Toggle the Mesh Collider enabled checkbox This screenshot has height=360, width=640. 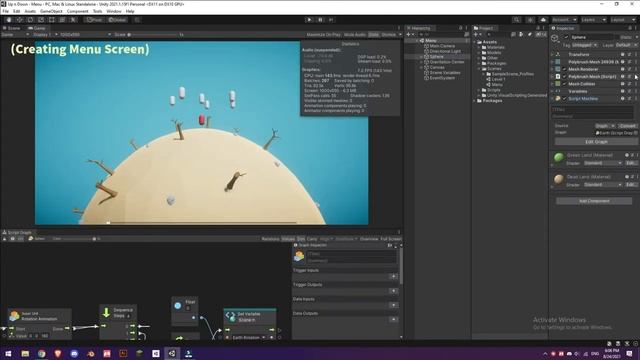[x=565, y=84]
